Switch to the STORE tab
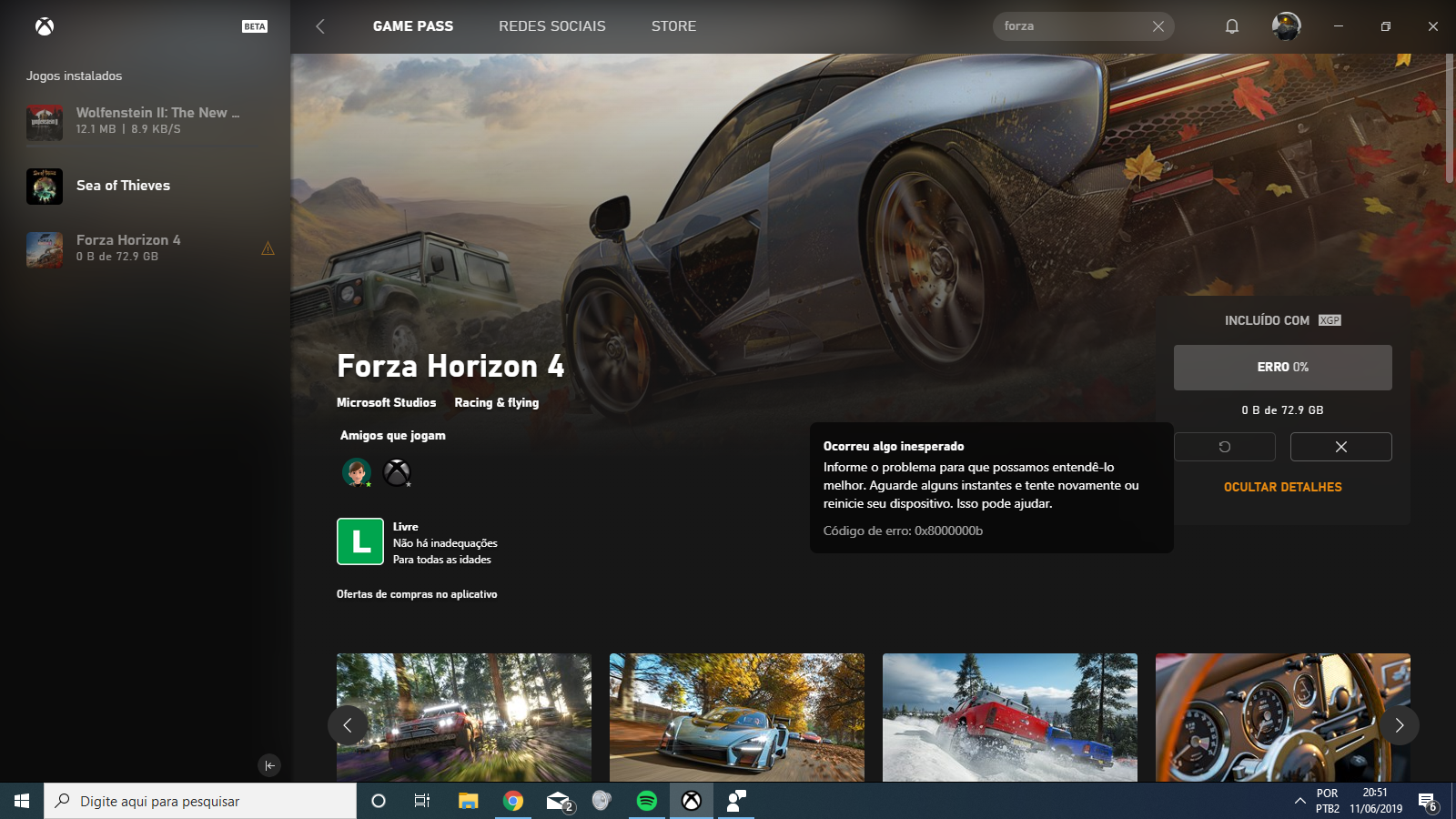The width and height of the screenshot is (1456, 819). pos(674,26)
